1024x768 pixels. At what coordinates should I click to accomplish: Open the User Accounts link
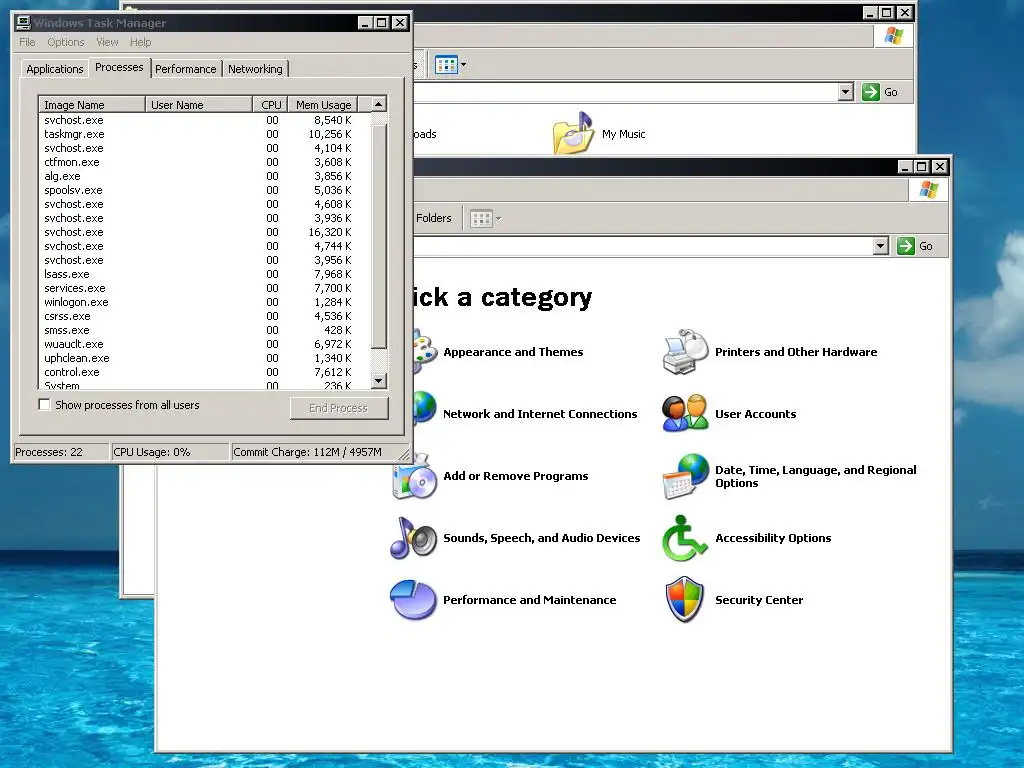click(x=756, y=414)
